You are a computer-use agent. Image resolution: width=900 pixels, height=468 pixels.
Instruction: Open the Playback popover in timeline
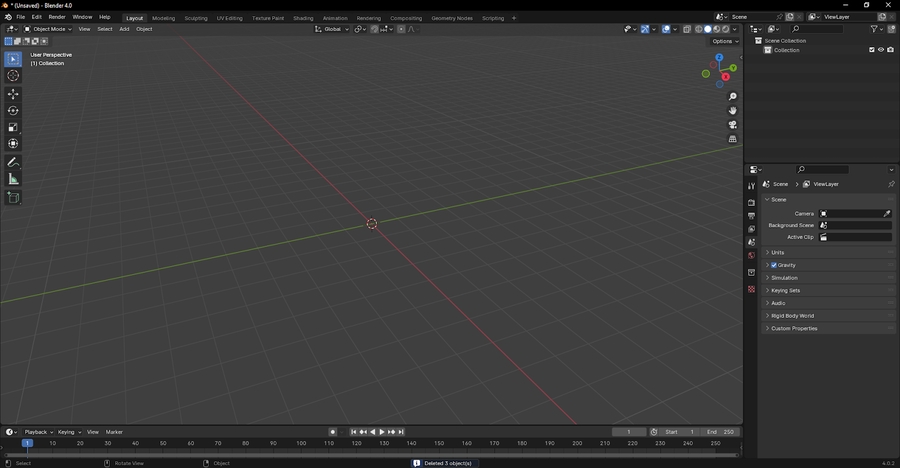coord(37,432)
